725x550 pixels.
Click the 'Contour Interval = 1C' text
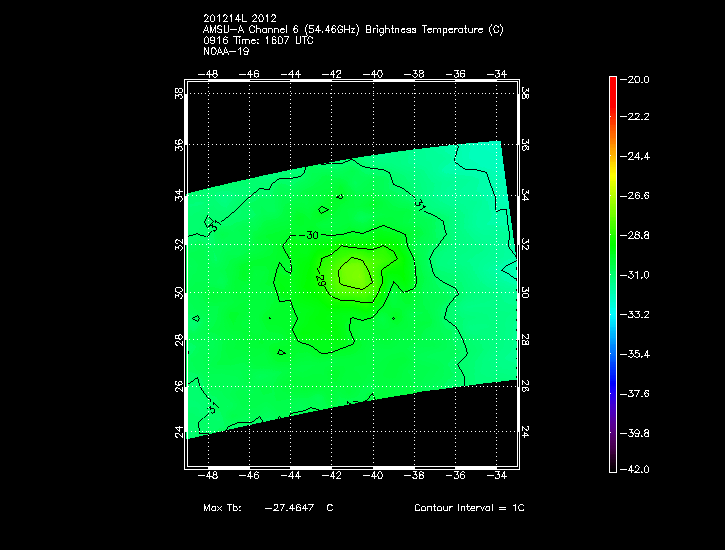click(469, 508)
